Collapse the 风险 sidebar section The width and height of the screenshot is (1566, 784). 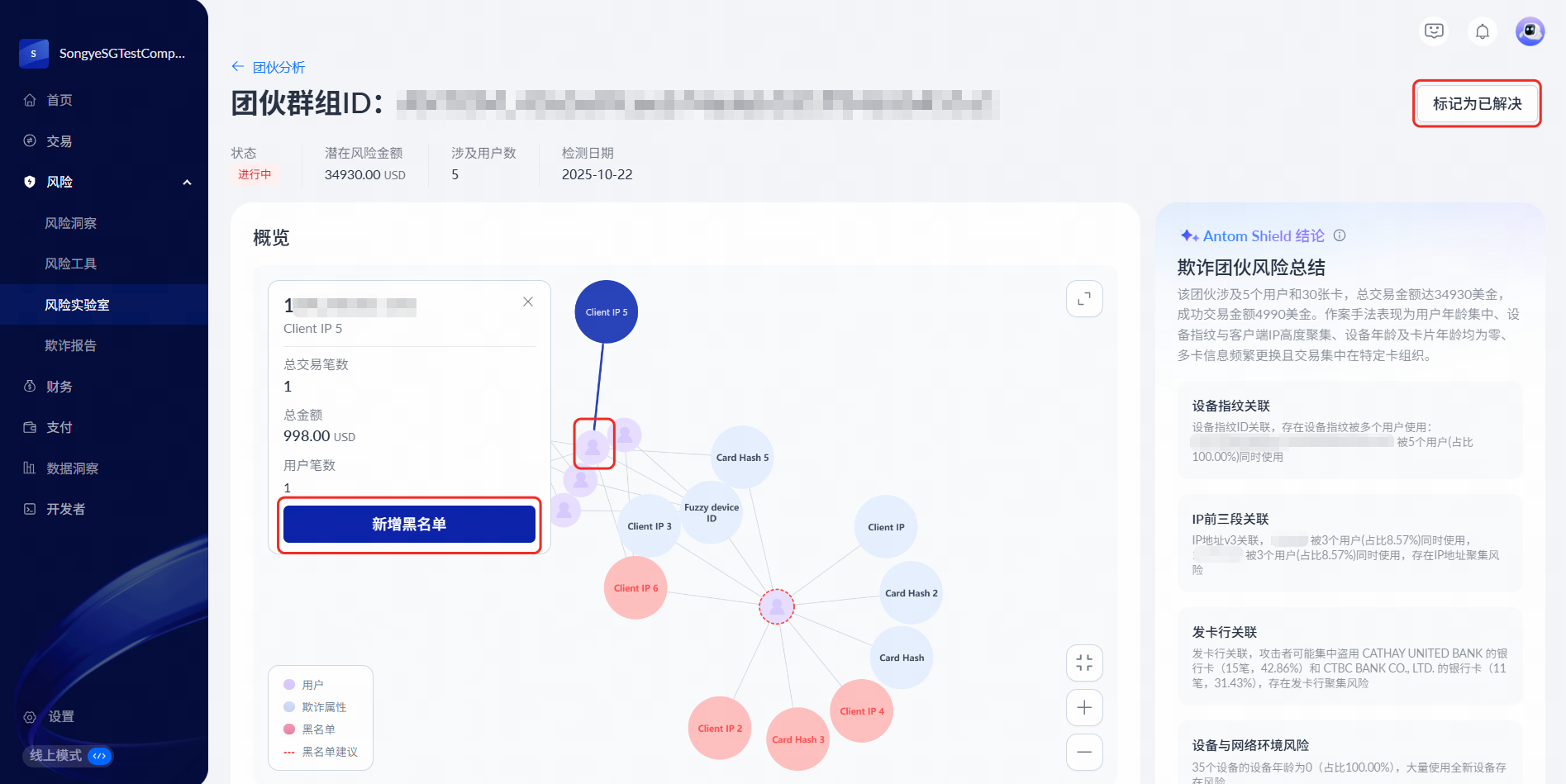coord(187,183)
